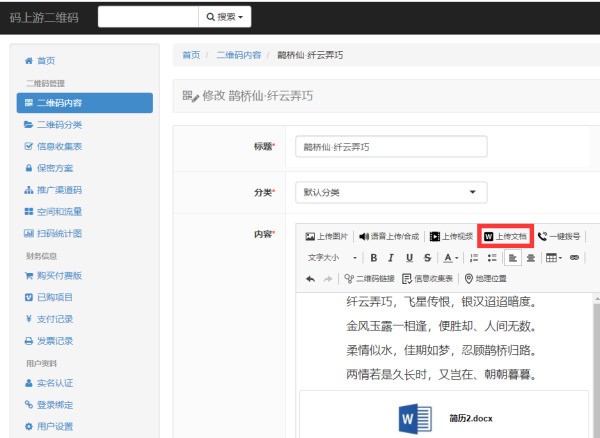Click the 标题 title input field

click(x=391, y=146)
